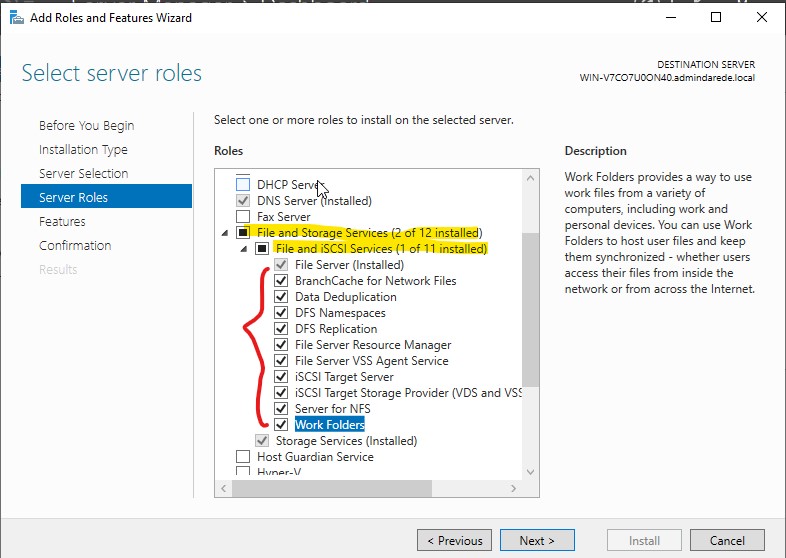Uncheck BranchCache for Network Files

pos(281,281)
